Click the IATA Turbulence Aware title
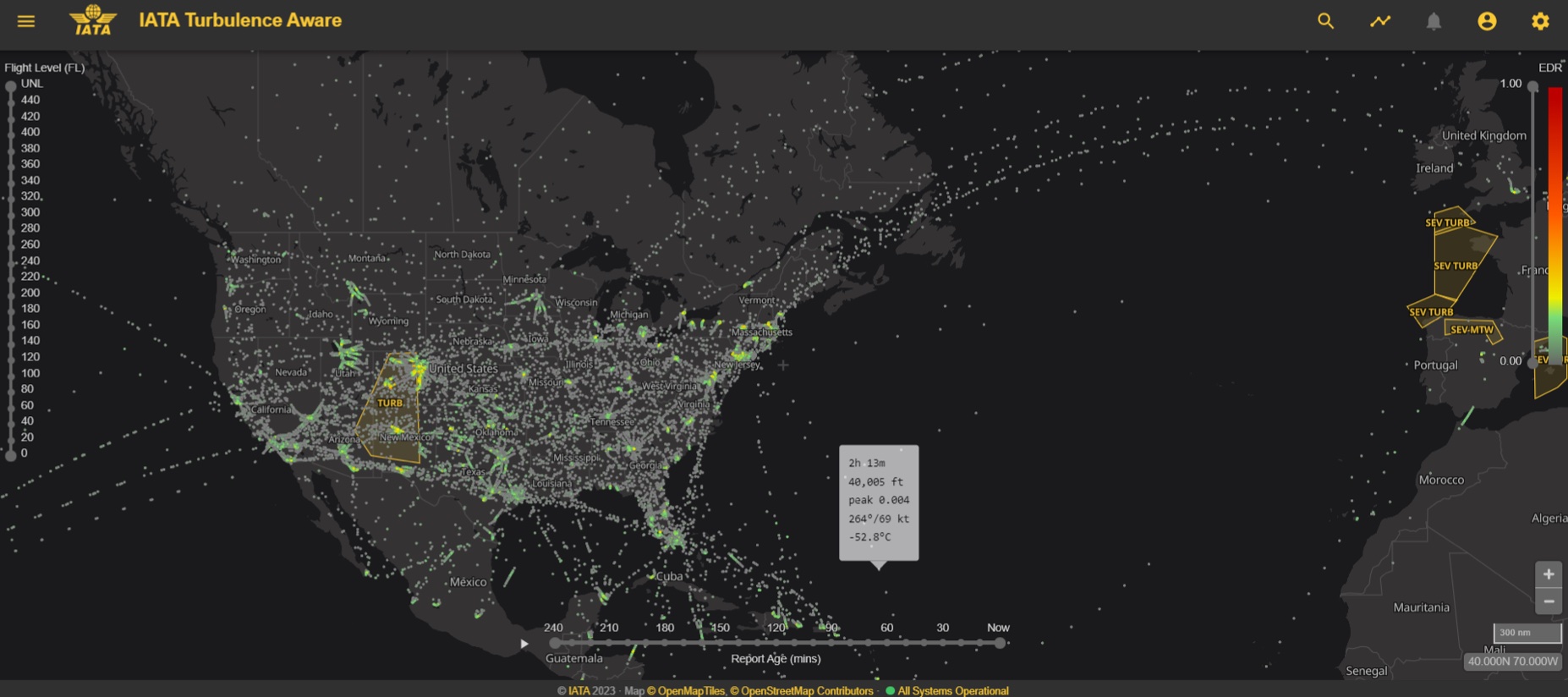This screenshot has height=697, width=1568. (240, 20)
